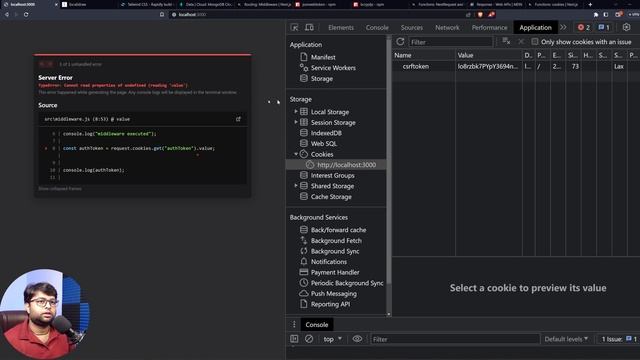Screen dimensions: 640x360
Task: Open the console drawer three-dot menu
Action: 294,324
